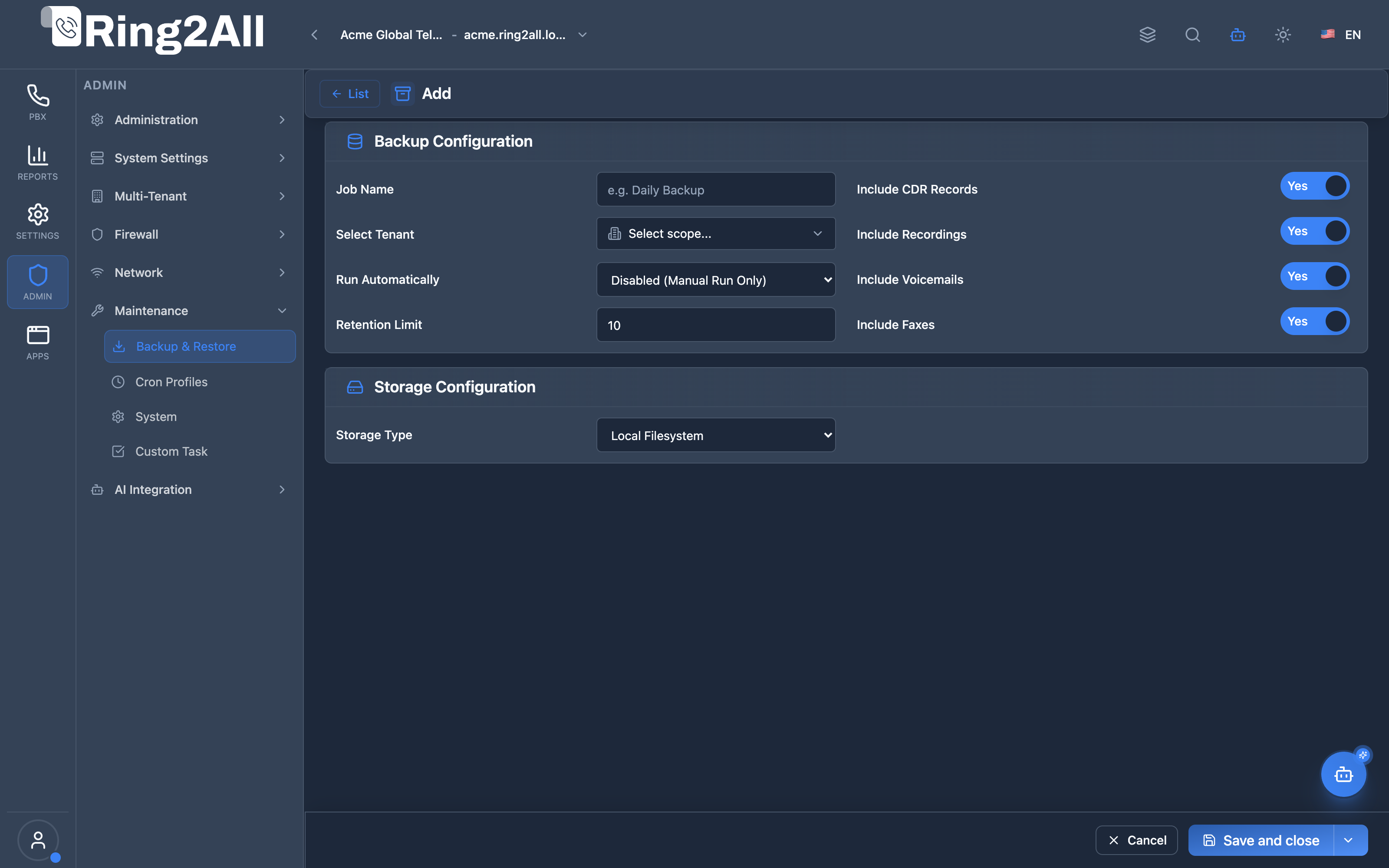Screen dimensions: 1389x868
Task: Click the Retention Limit field
Action: (716, 325)
